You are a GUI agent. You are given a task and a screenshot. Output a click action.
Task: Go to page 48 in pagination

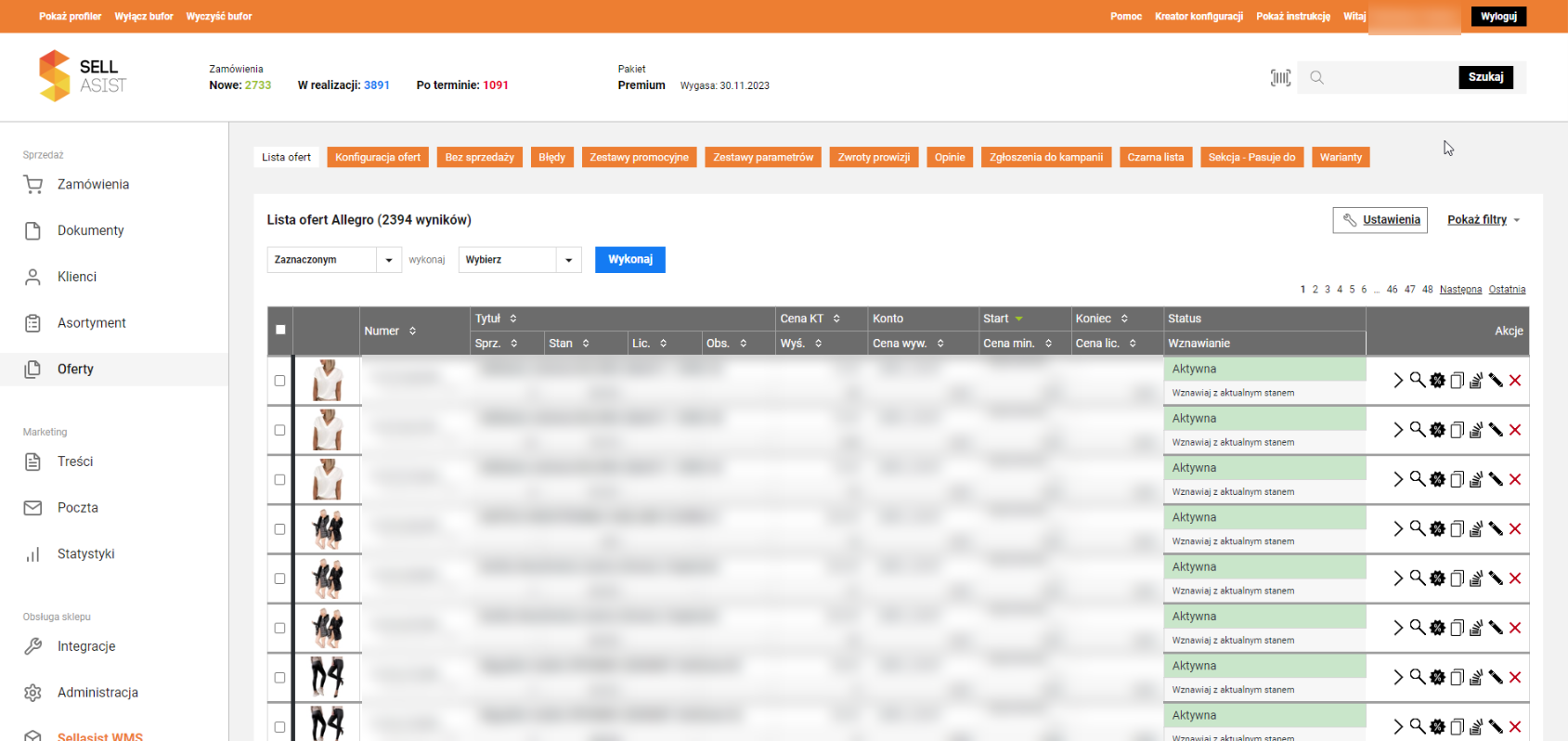coord(1428,290)
